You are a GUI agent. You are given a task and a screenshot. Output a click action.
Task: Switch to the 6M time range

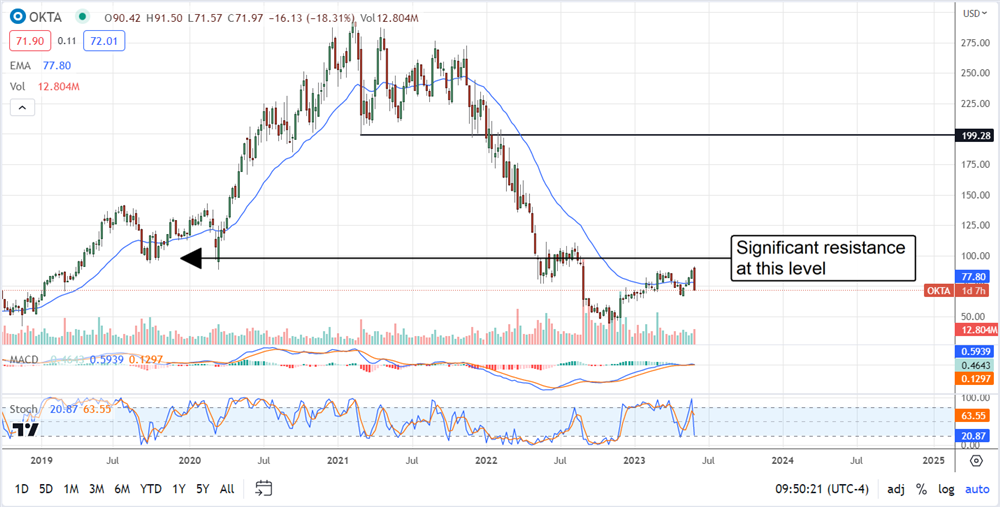point(122,489)
